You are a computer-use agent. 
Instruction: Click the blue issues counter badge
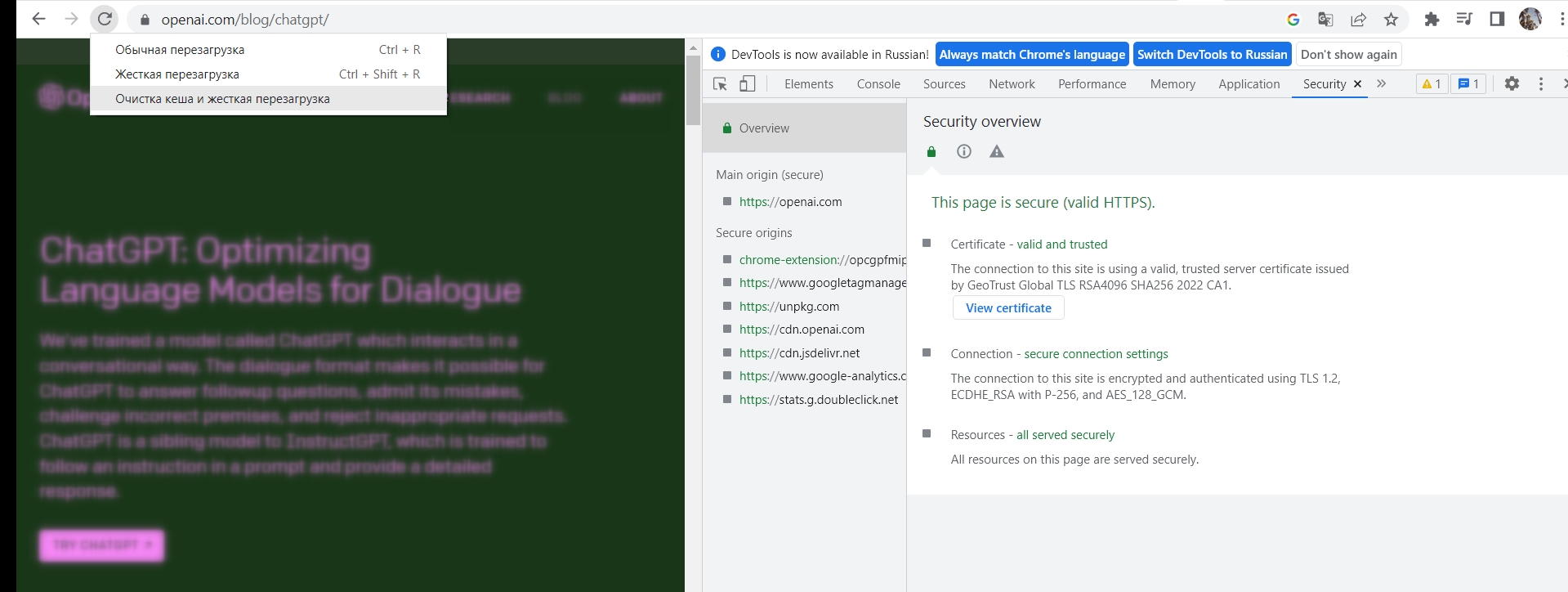tap(1468, 83)
